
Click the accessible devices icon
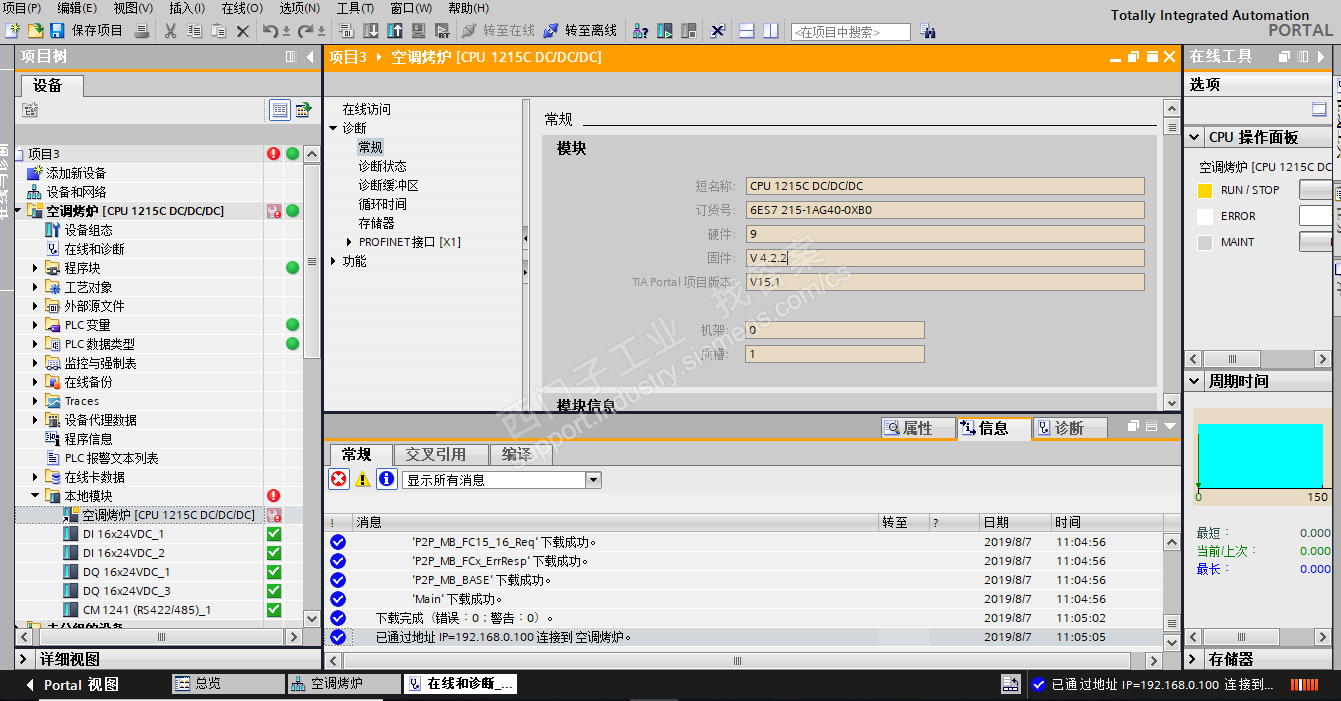640,31
